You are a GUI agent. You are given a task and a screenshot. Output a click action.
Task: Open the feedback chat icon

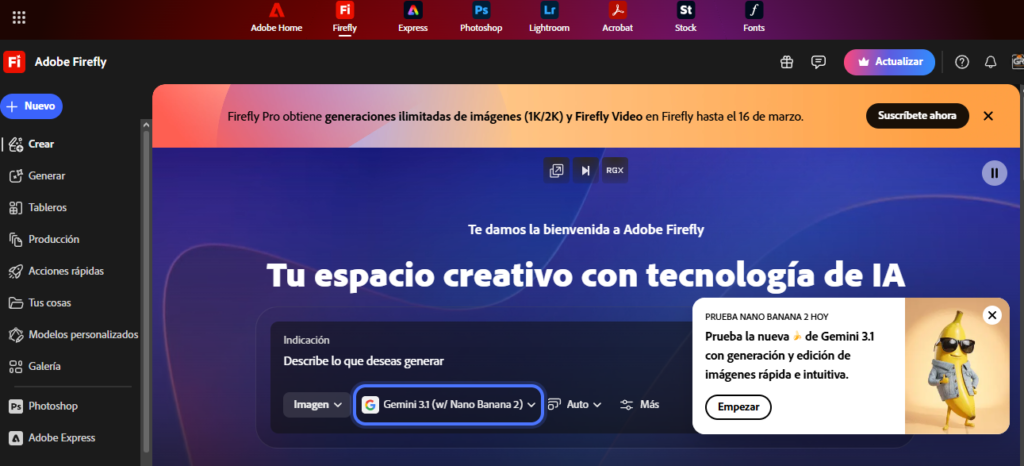(818, 62)
